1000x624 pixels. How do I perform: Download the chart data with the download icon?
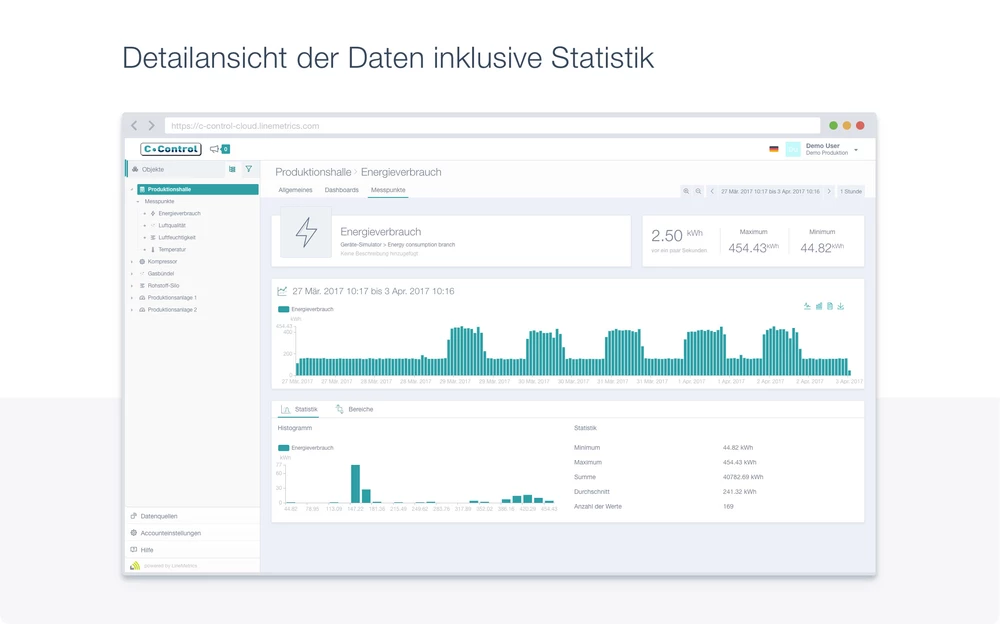click(841, 306)
